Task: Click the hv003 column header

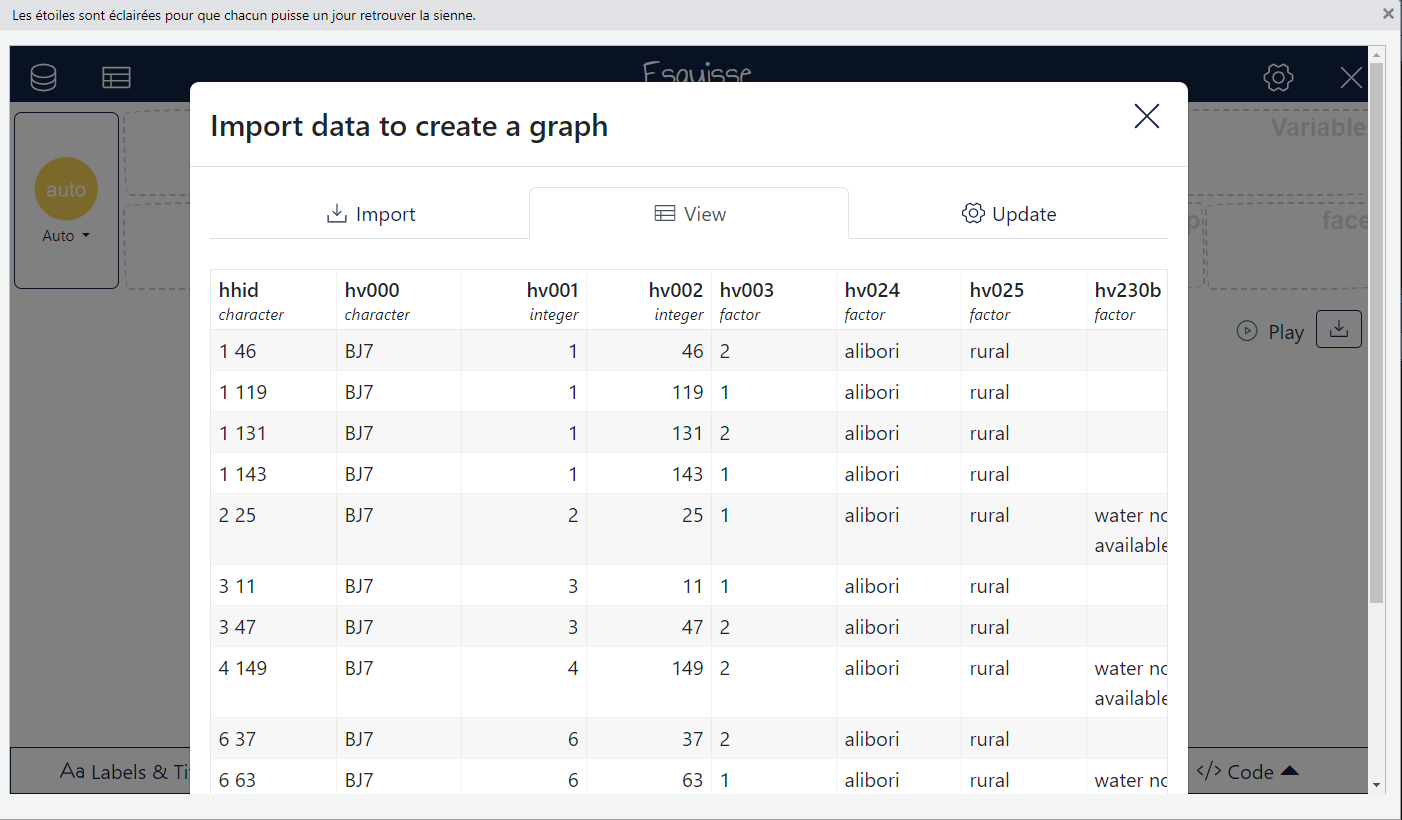Action: (x=774, y=300)
